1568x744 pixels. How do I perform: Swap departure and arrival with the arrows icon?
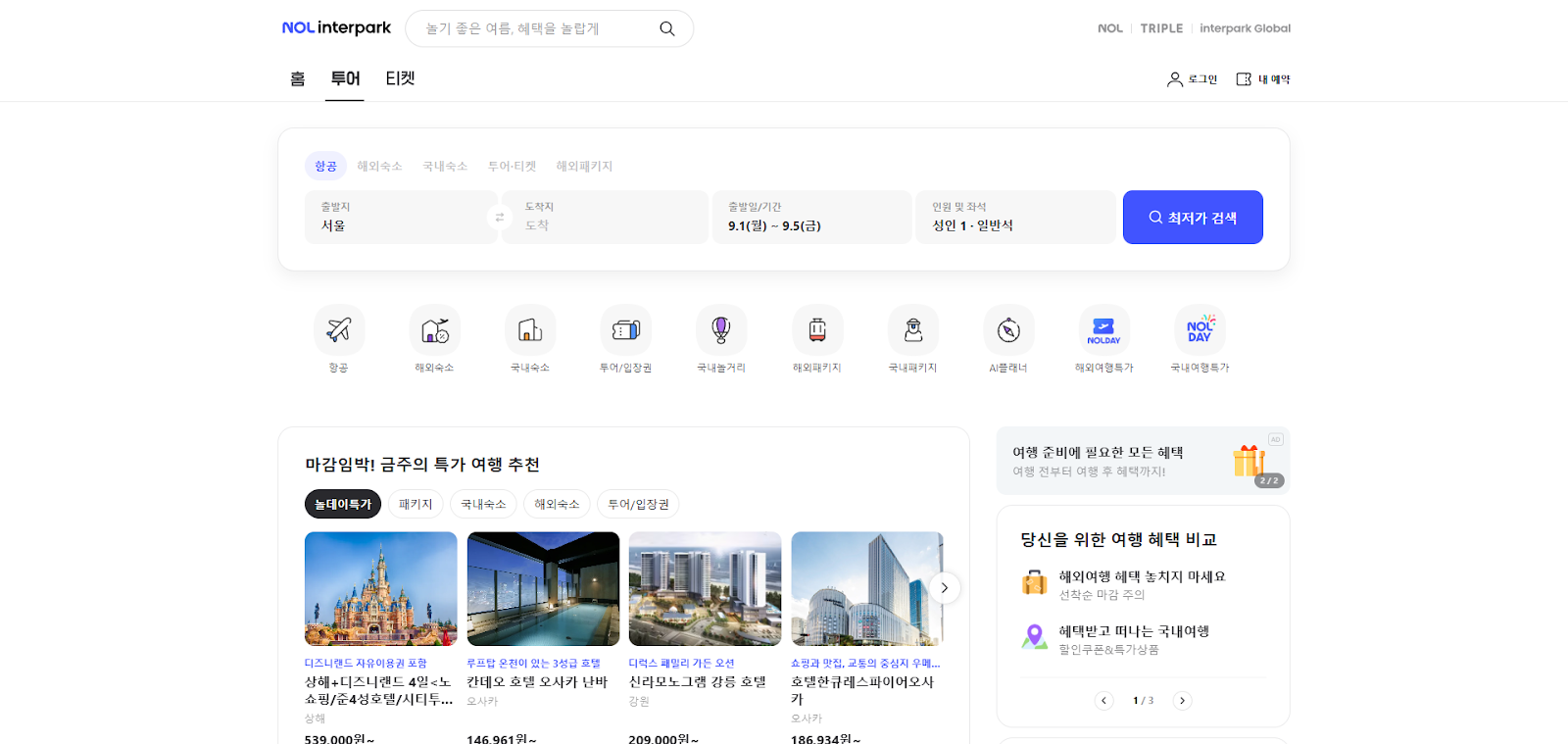coord(500,218)
